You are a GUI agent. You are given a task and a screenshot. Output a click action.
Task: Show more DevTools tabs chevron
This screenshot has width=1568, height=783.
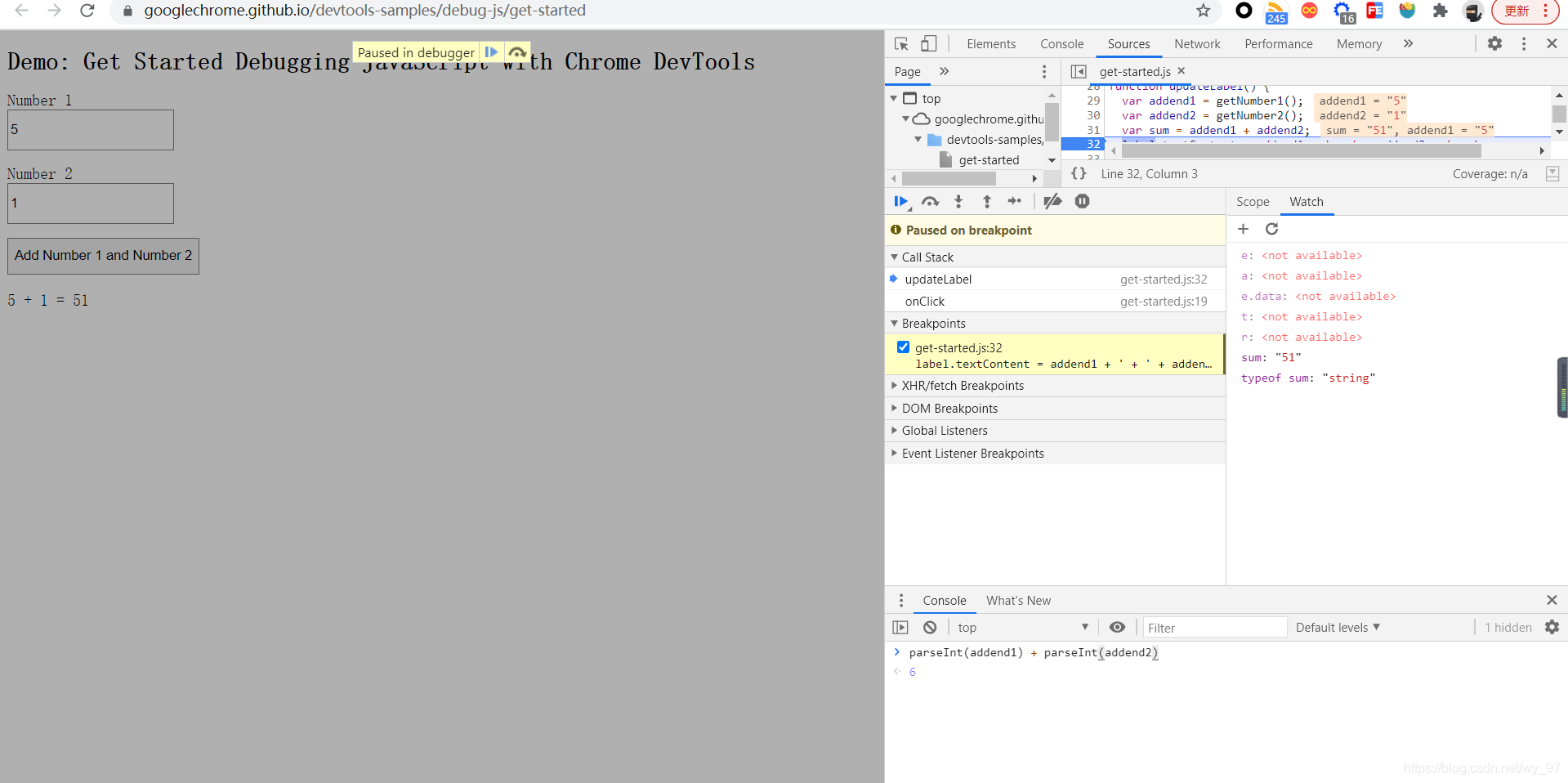coord(1408,44)
